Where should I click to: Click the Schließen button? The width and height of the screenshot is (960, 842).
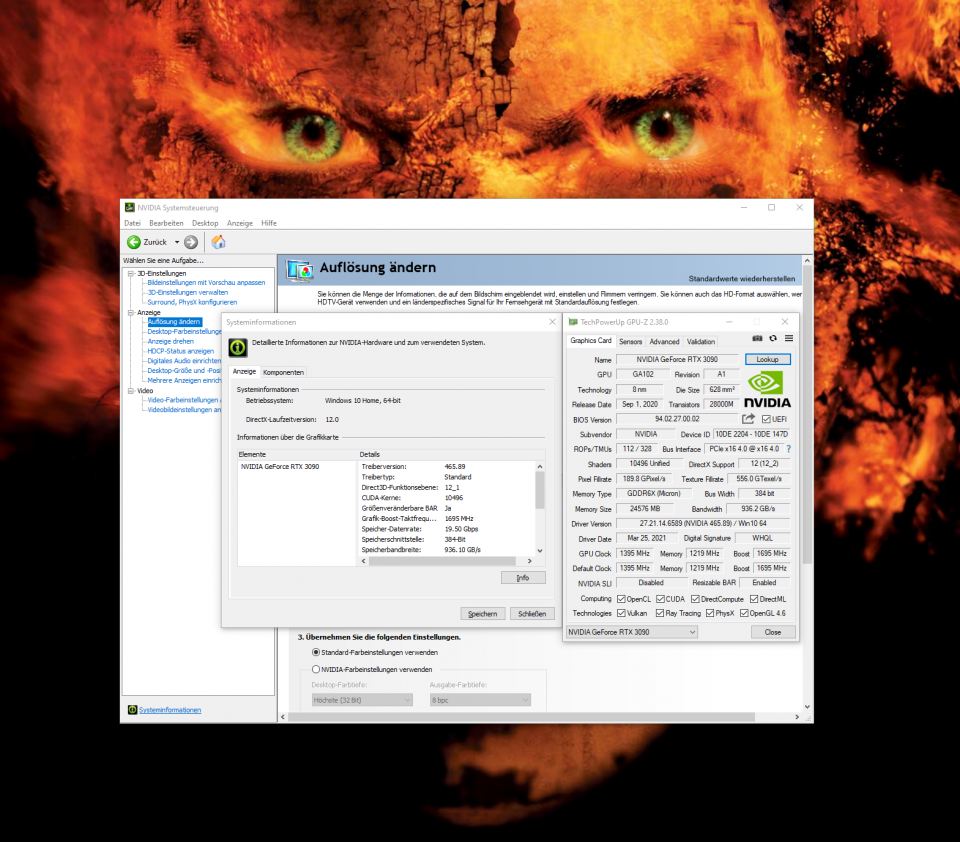pyautogui.click(x=532, y=614)
